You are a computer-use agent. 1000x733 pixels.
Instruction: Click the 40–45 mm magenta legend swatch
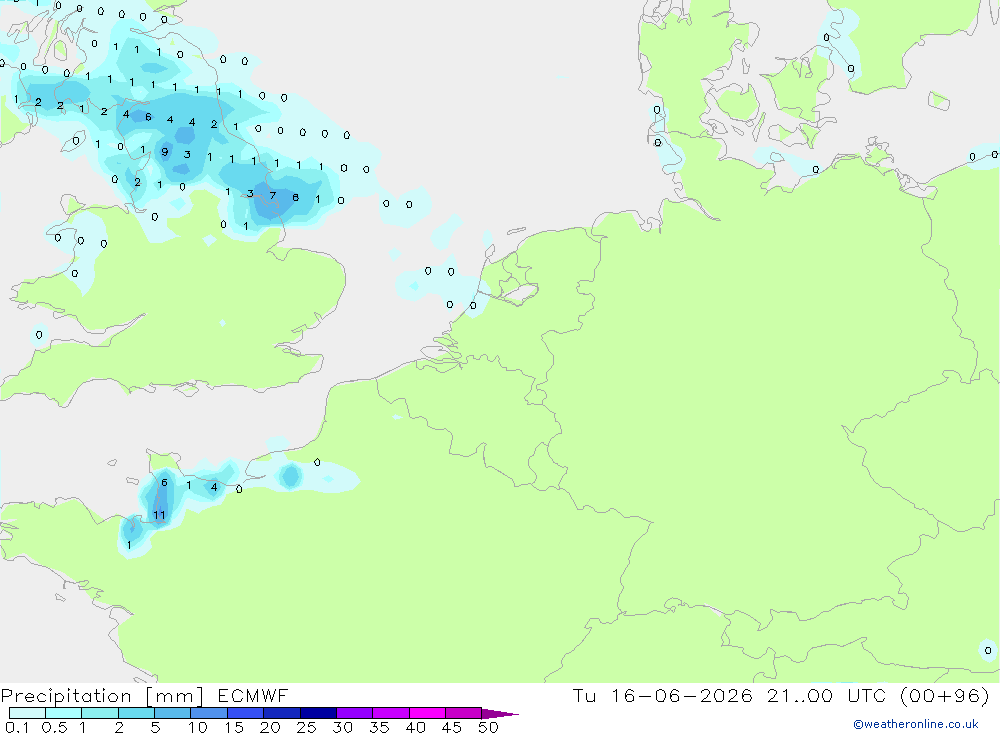click(x=427, y=713)
